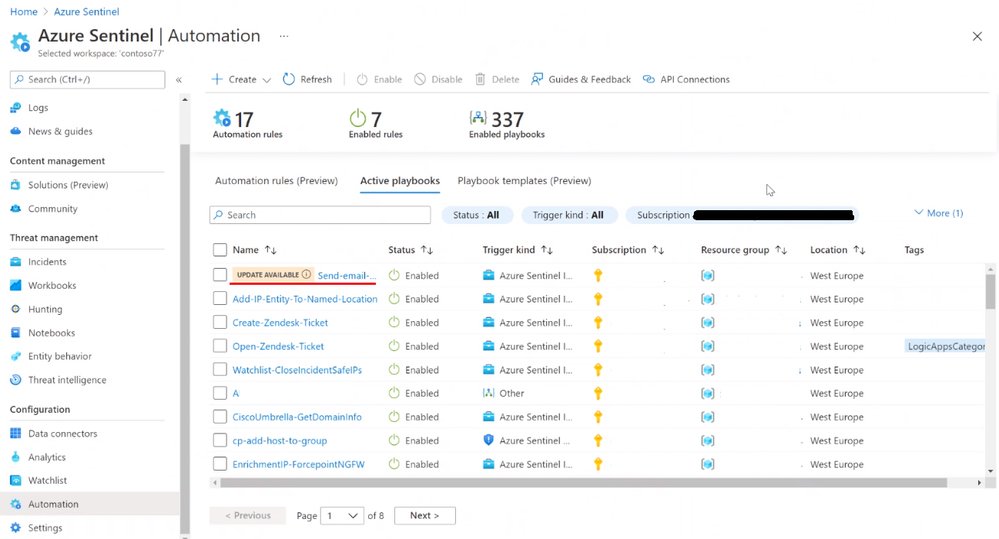Open the Trigger kind : All filter
This screenshot has height=539, width=999.
[x=568, y=215]
